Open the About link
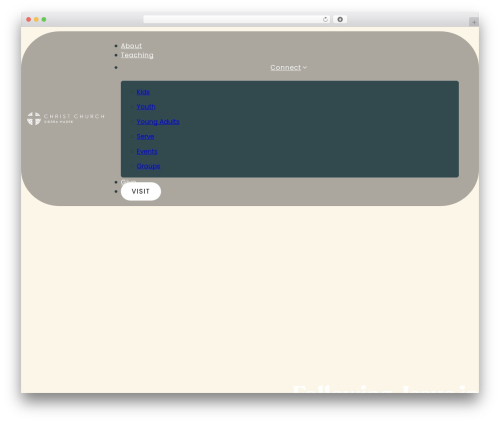 pos(131,46)
